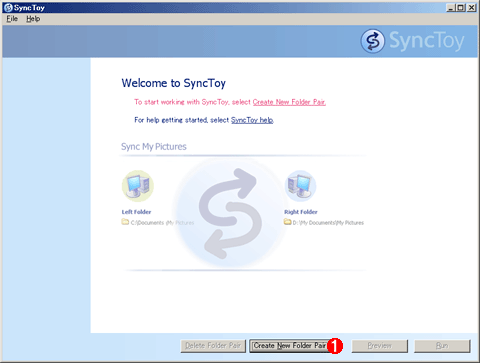Click the folder icon beside the D: path
Screen dimensions: 480x363
[x=288, y=222]
